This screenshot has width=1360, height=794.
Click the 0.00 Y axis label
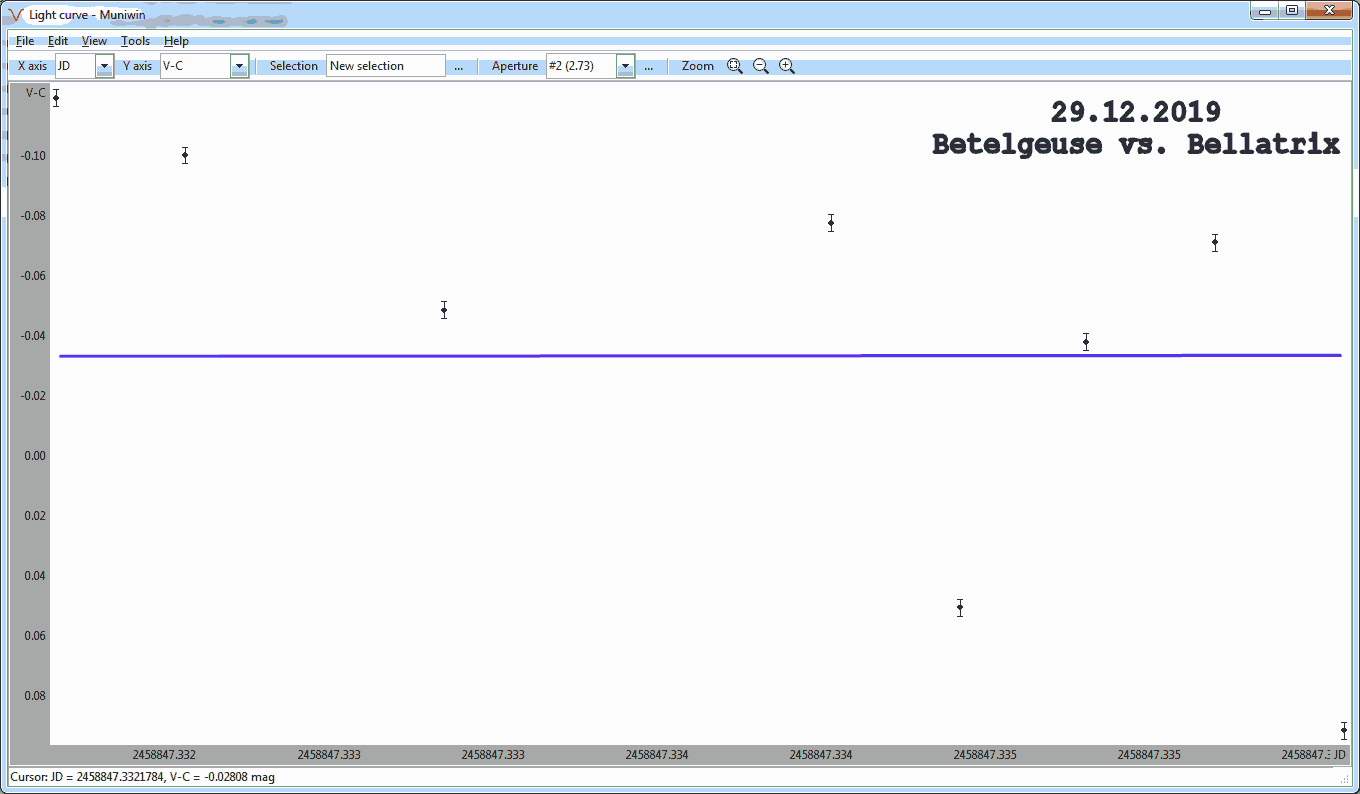click(x=35, y=456)
